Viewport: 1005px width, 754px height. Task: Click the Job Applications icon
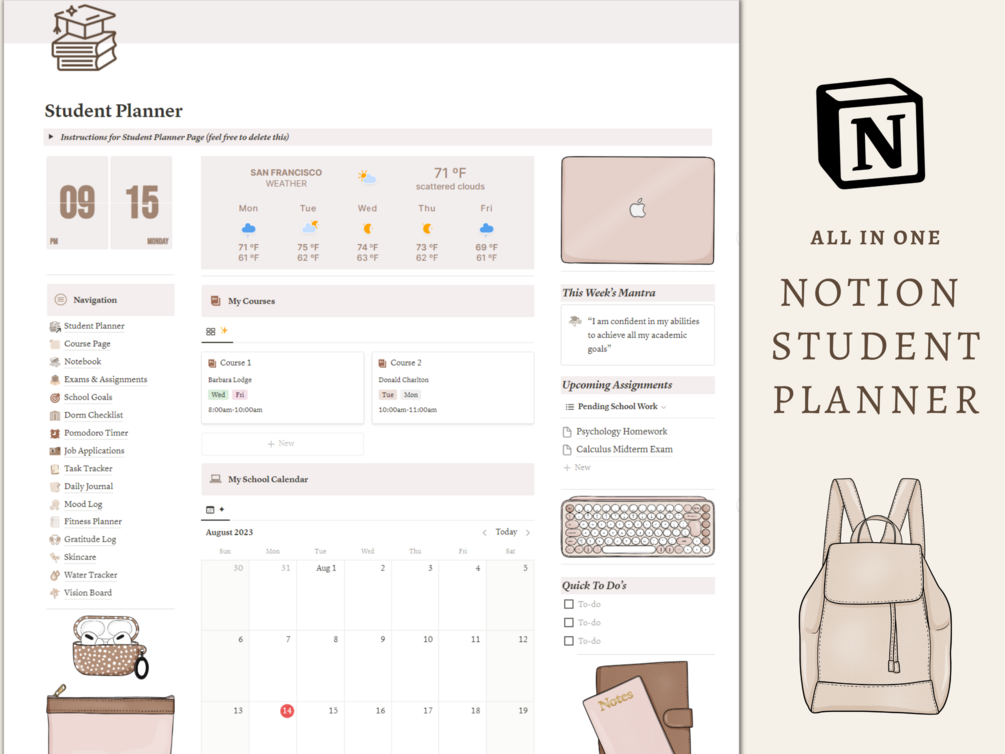pyautogui.click(x=55, y=451)
